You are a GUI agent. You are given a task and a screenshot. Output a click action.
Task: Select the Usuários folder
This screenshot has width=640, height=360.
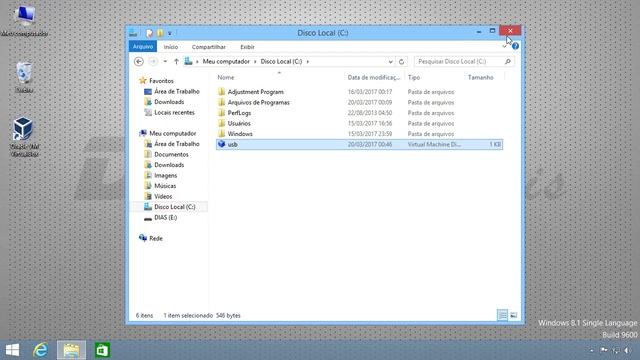(239, 123)
